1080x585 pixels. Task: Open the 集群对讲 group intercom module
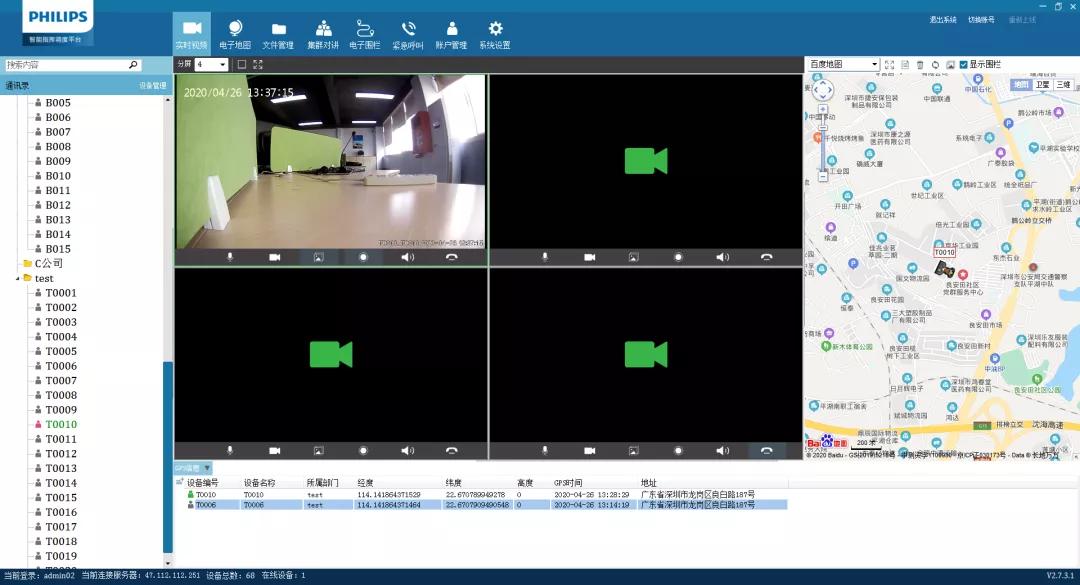(323, 33)
